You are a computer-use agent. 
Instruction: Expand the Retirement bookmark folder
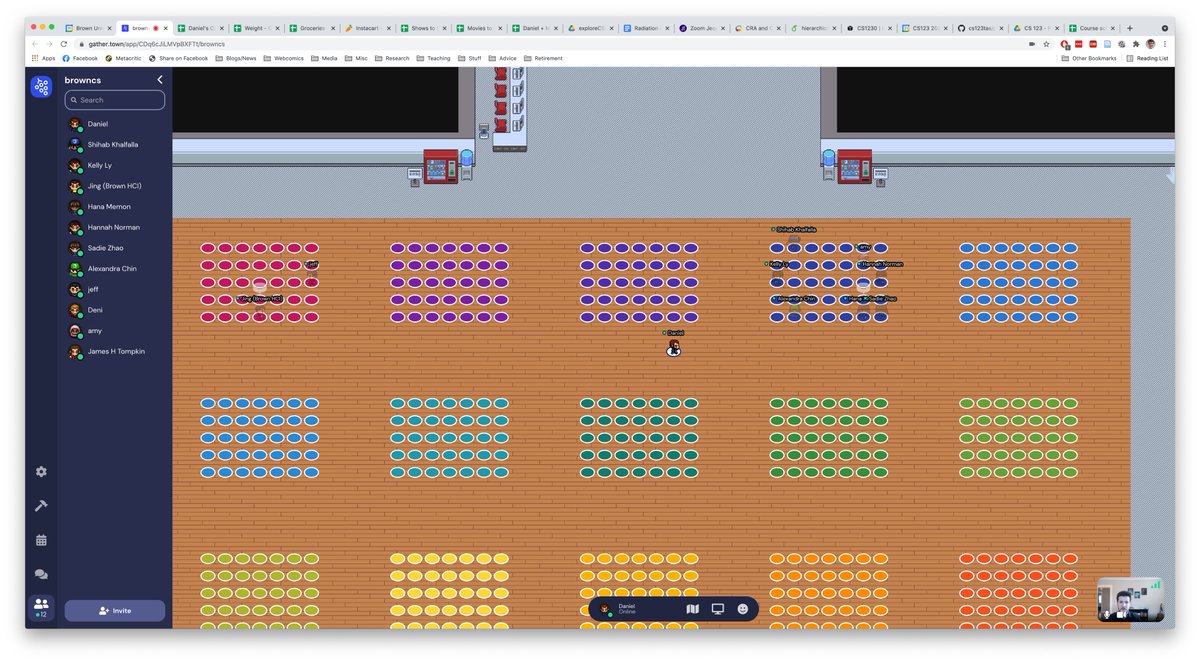[544, 58]
